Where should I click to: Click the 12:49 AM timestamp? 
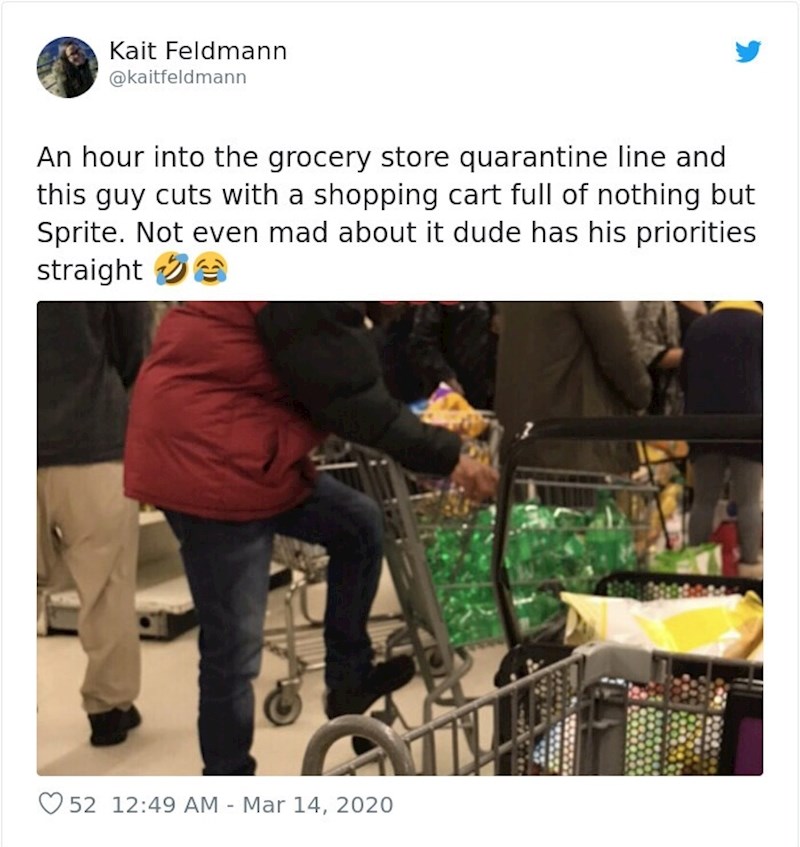tap(165, 804)
